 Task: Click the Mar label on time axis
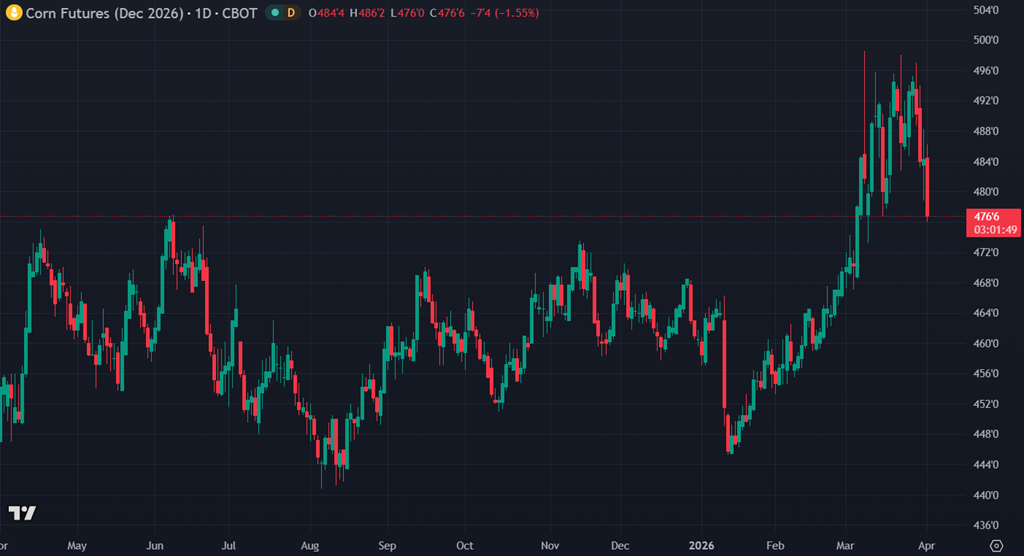847,546
